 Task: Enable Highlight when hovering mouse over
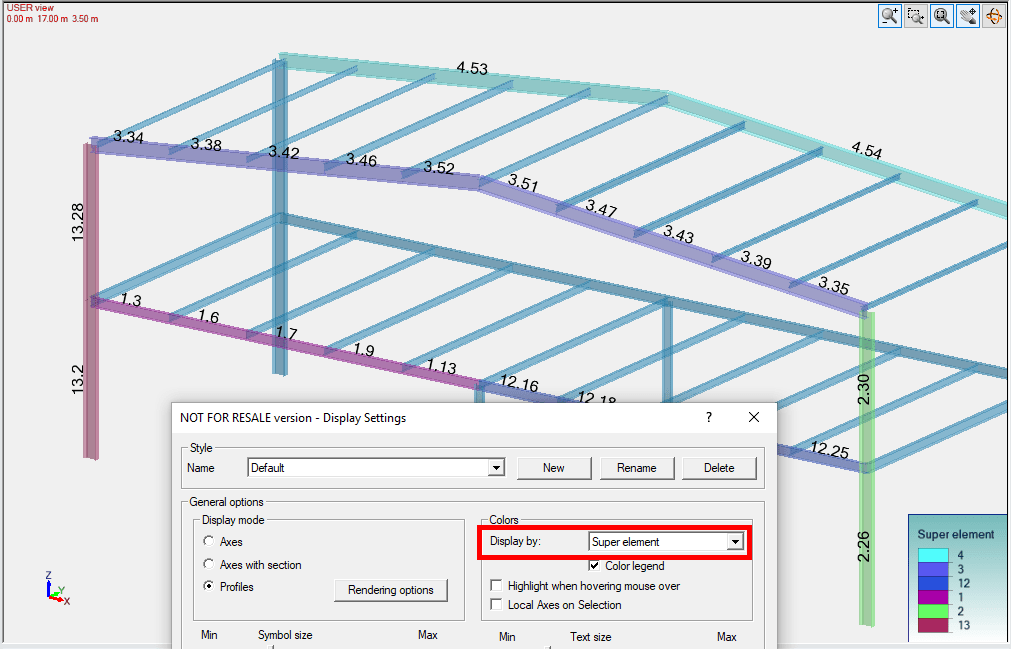click(x=497, y=586)
